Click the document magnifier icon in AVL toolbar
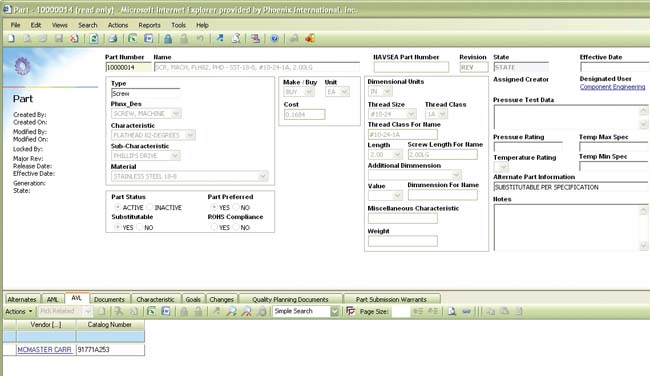 tap(452, 311)
